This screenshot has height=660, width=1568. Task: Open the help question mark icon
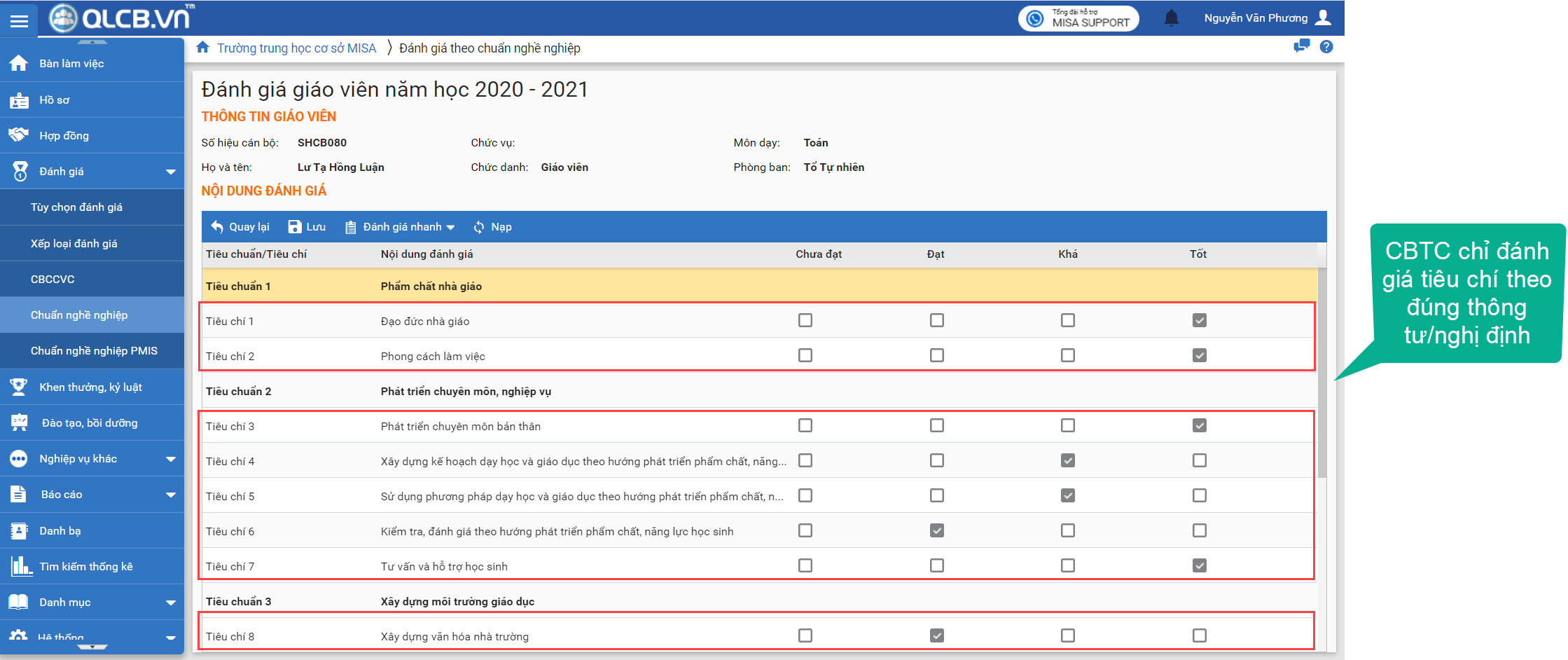click(x=1326, y=47)
